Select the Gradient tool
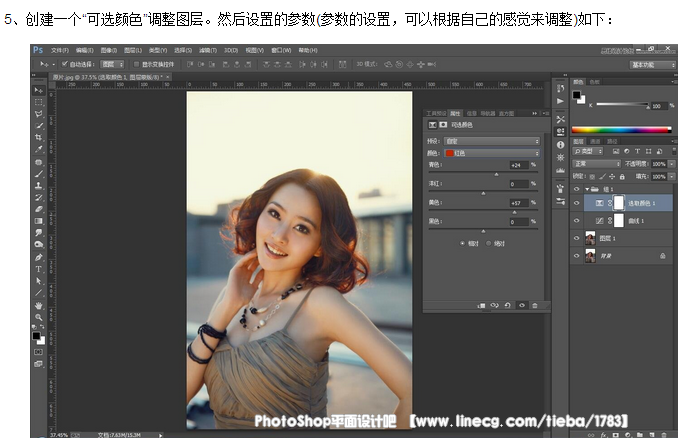 (38, 221)
